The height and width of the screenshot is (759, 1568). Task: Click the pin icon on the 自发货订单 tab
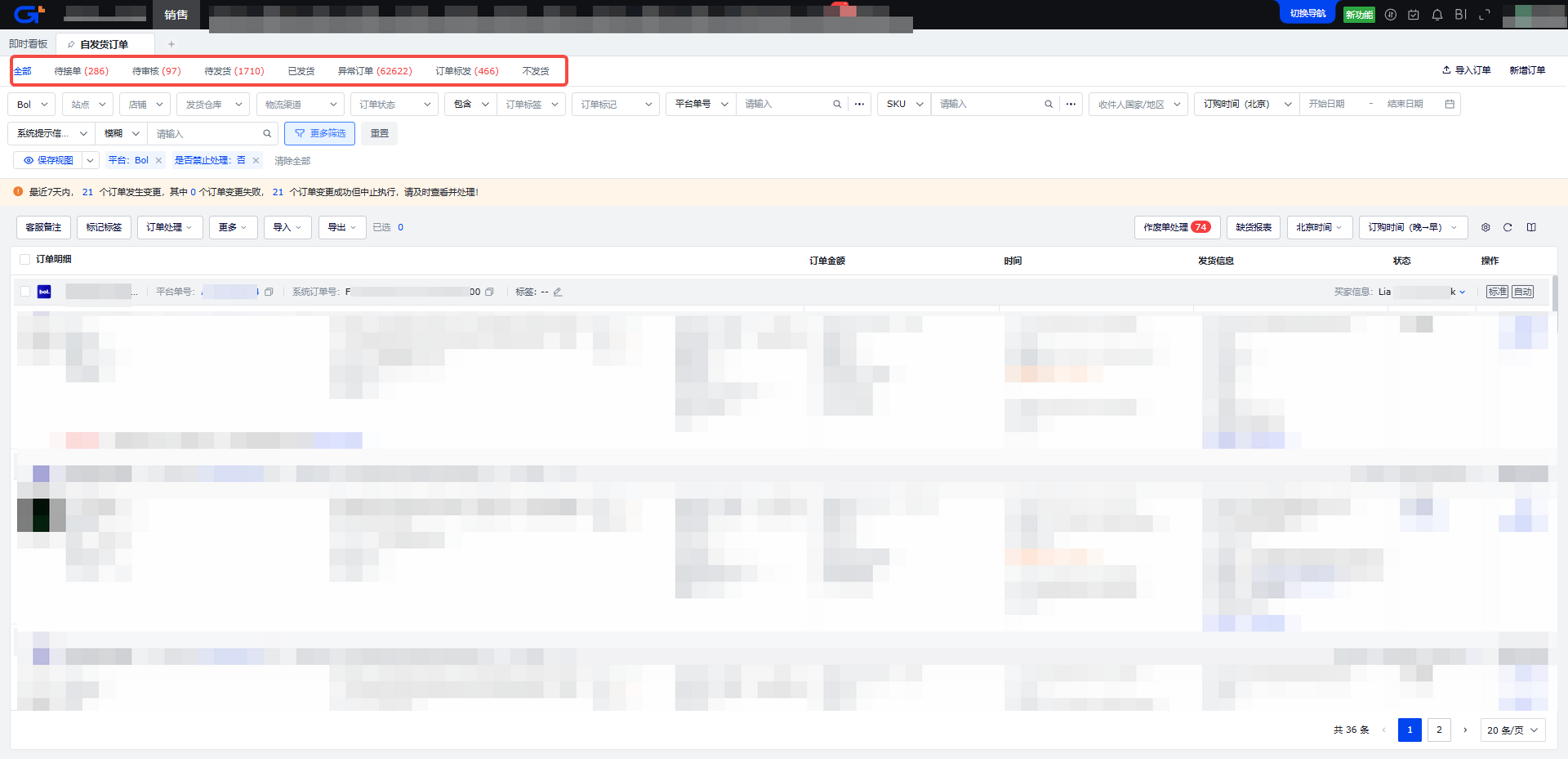[71, 44]
